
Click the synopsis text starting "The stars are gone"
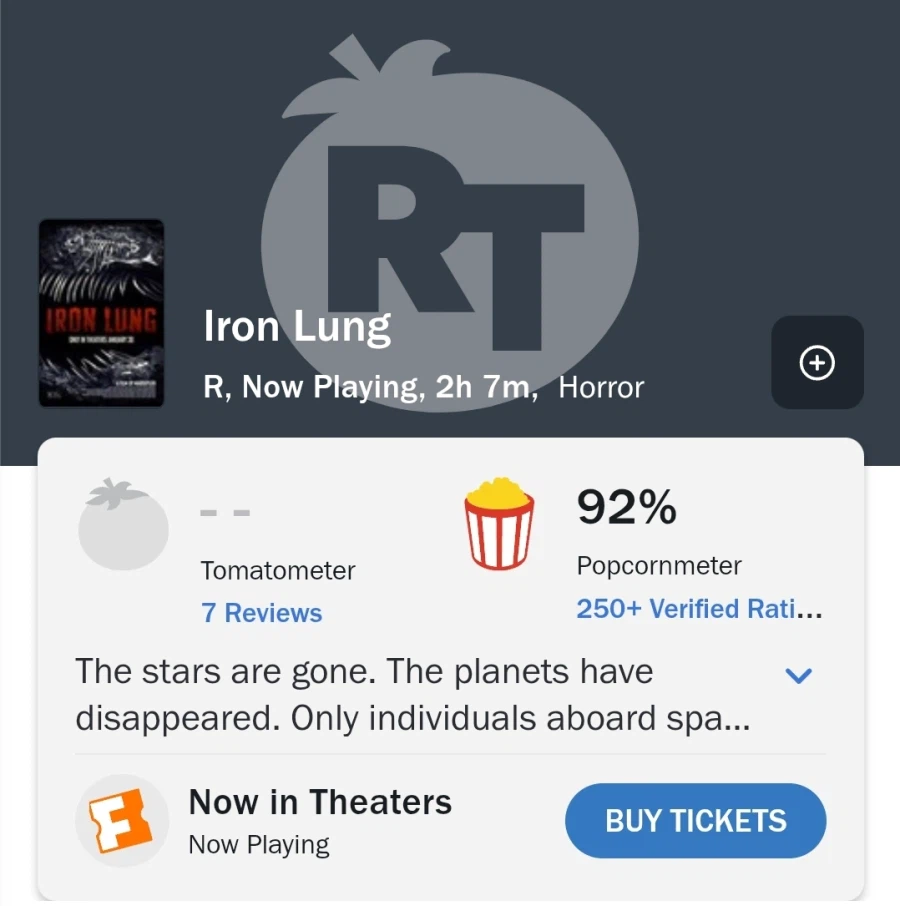tap(412, 696)
